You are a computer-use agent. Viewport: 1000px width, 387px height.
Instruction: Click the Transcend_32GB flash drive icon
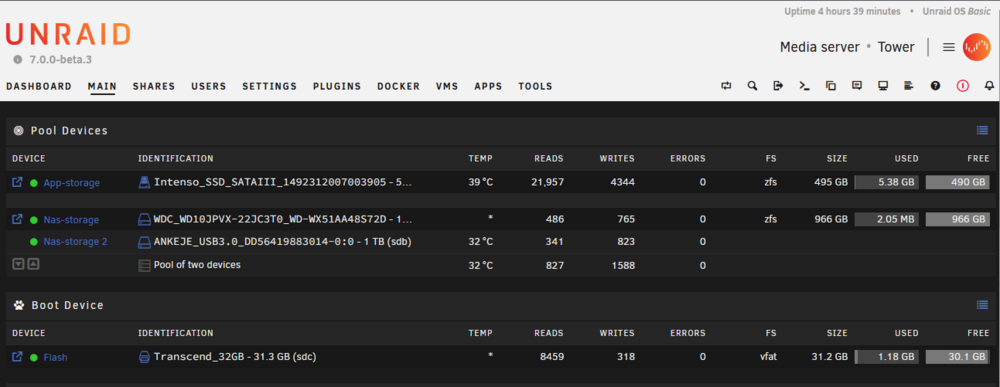(144, 357)
